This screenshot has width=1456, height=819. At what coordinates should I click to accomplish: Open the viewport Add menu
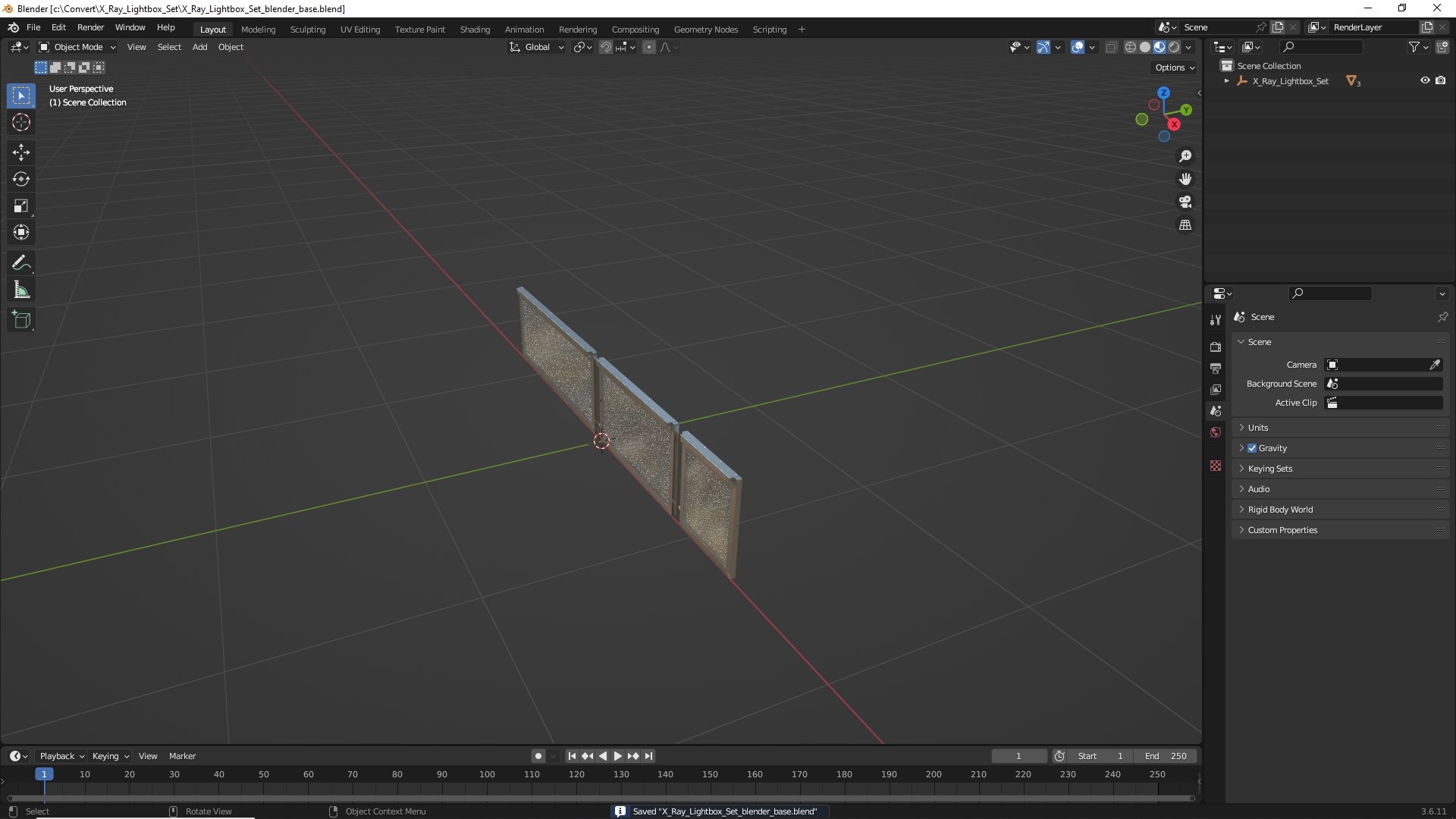coord(199,47)
